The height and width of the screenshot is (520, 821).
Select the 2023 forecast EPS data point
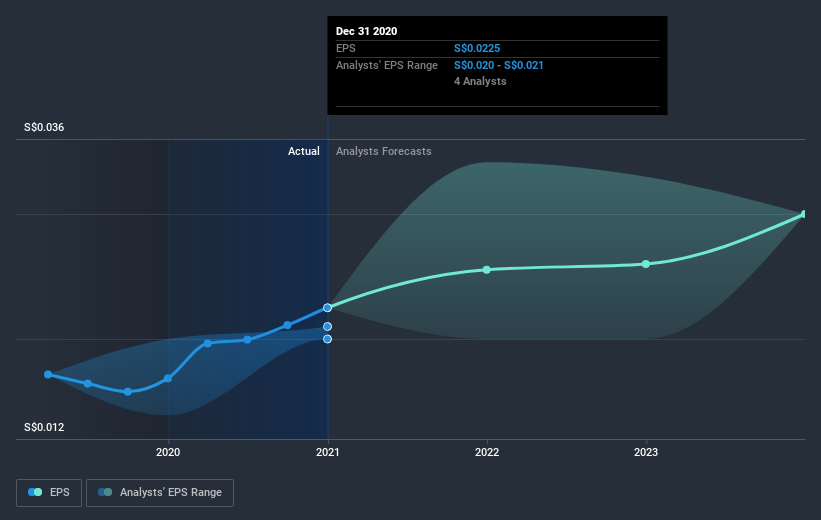click(646, 264)
